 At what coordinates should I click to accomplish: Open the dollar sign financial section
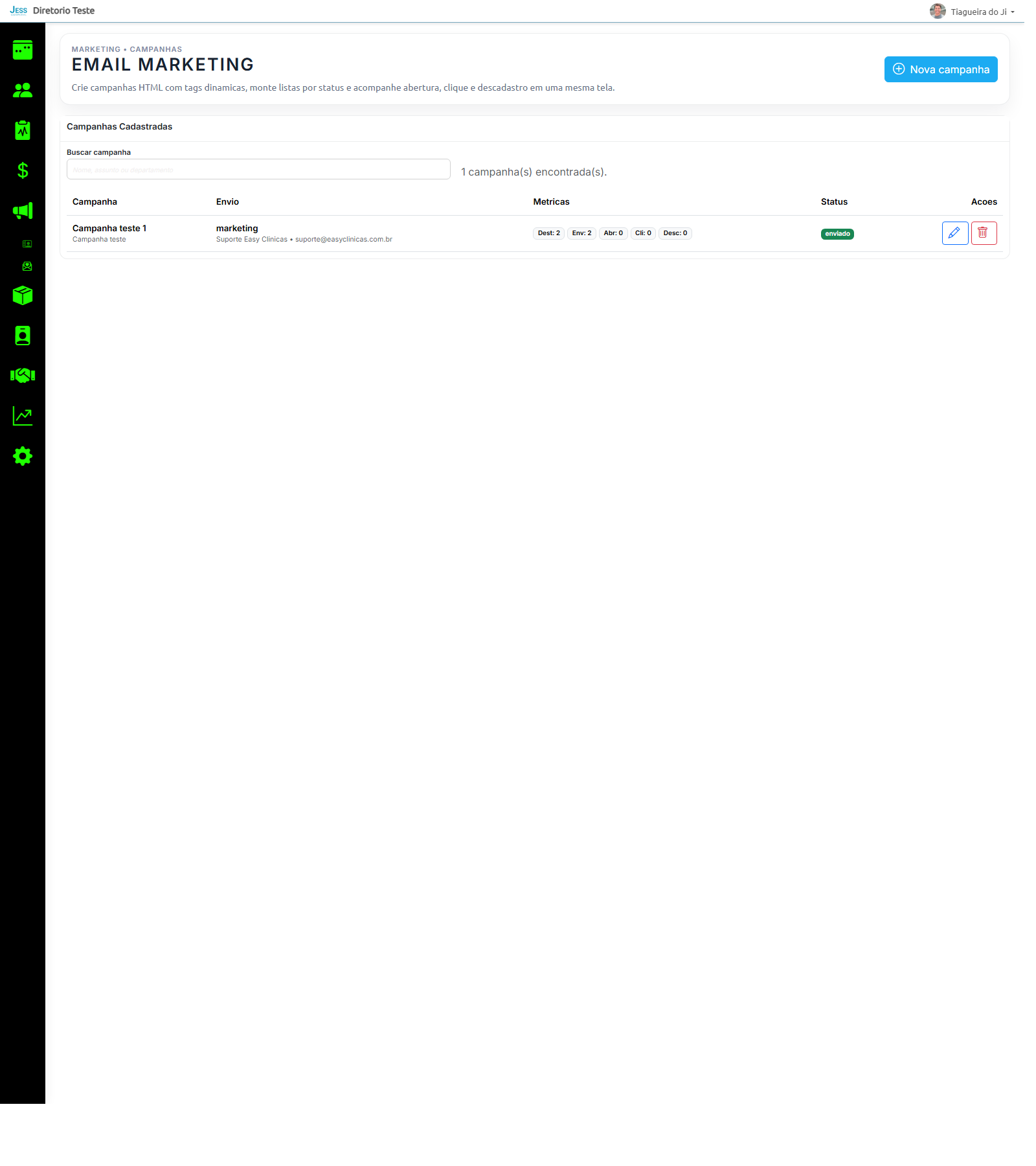tap(23, 170)
